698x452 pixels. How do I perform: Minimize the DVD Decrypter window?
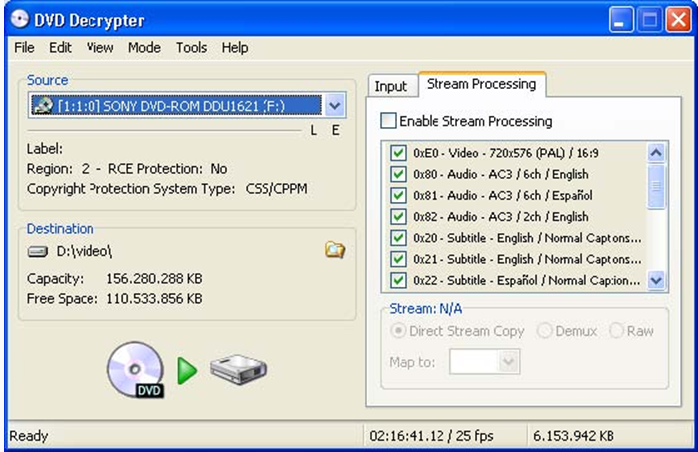pyautogui.click(x=621, y=20)
